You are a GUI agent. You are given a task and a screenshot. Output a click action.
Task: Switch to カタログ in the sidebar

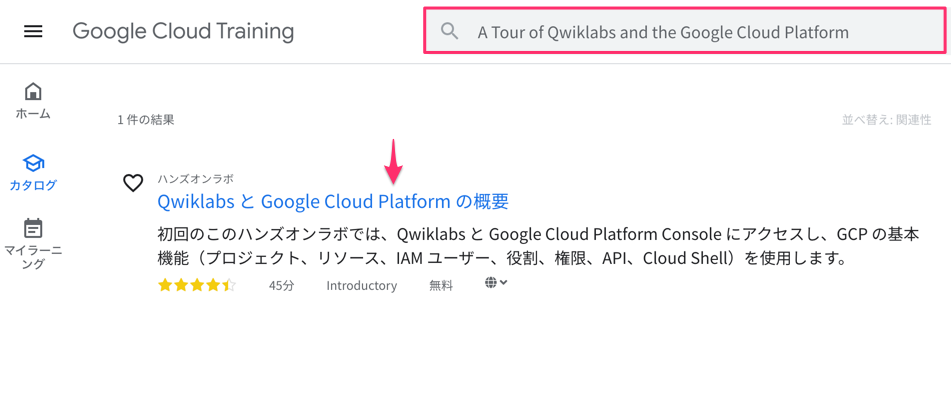tap(33, 185)
